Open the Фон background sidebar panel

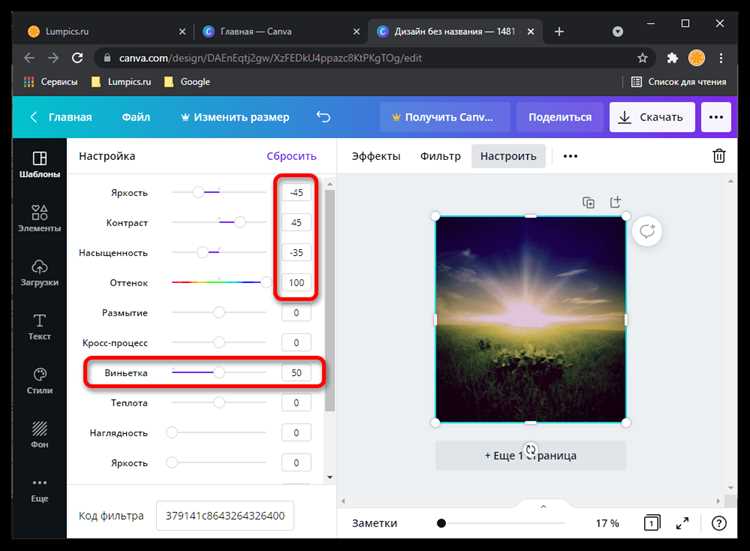[x=39, y=434]
